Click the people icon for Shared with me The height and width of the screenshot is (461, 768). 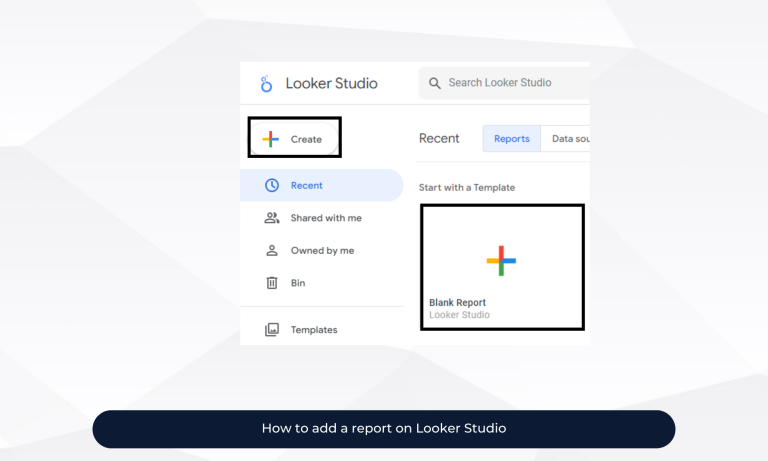coord(271,218)
